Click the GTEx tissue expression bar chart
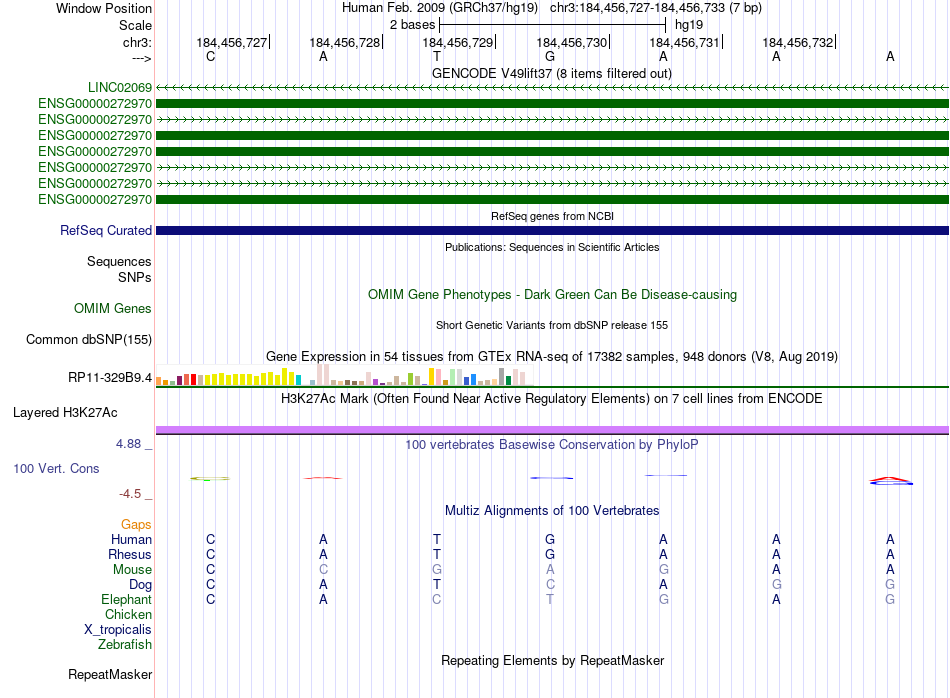The width and height of the screenshot is (950, 698). (344, 375)
